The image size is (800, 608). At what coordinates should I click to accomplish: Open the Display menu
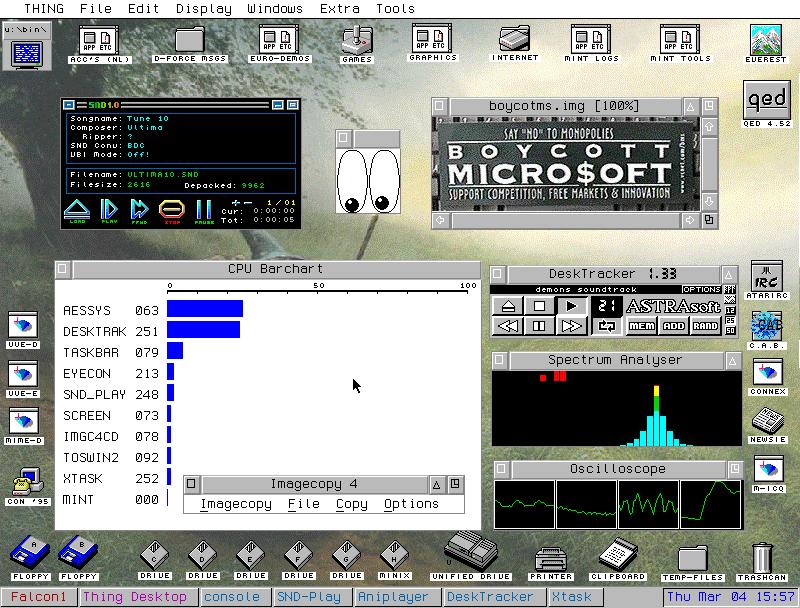(204, 9)
